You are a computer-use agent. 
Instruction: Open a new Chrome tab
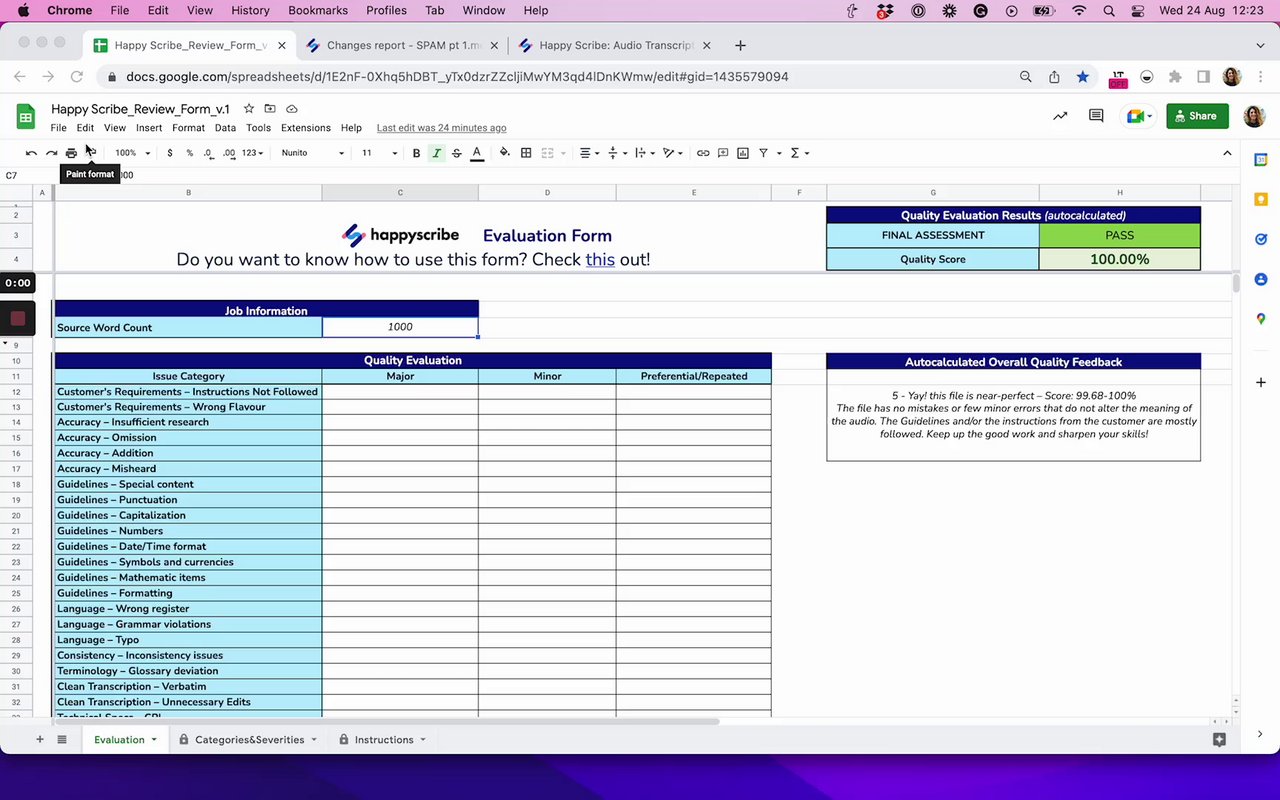[x=740, y=45]
